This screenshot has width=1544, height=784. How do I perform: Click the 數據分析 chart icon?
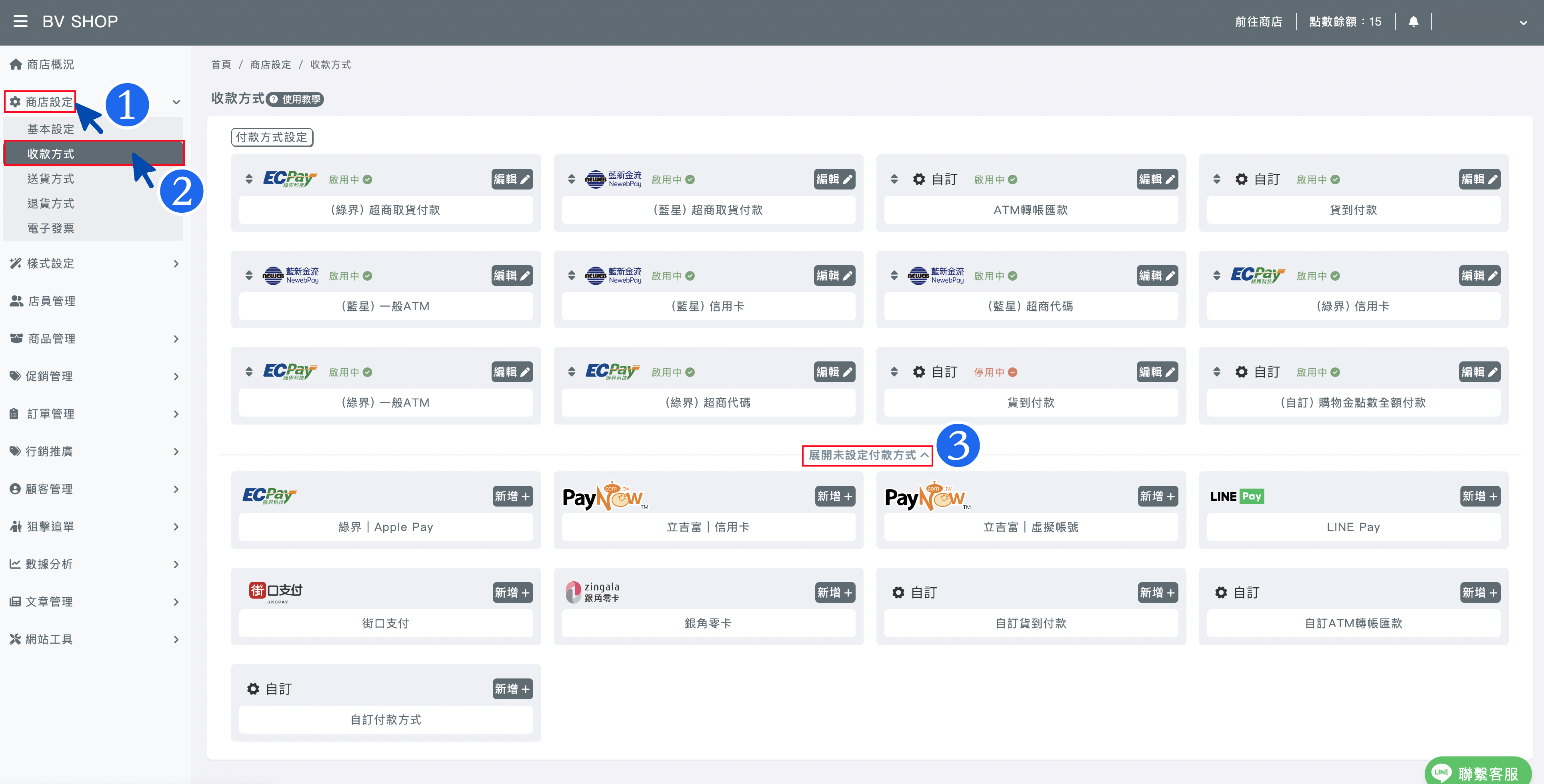(15, 564)
